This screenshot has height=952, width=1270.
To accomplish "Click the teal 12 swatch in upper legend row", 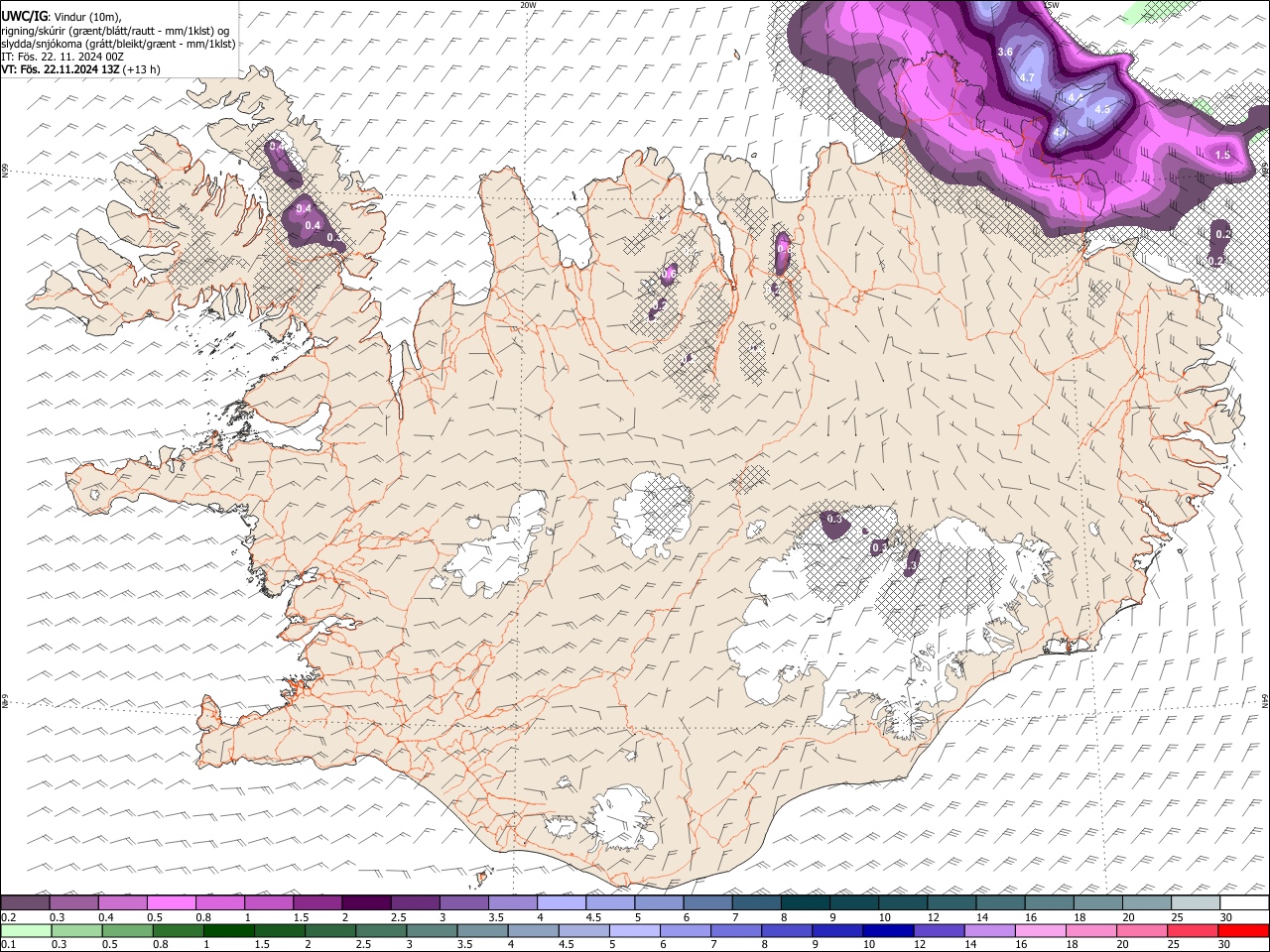I will pyautogui.click(x=952, y=902).
